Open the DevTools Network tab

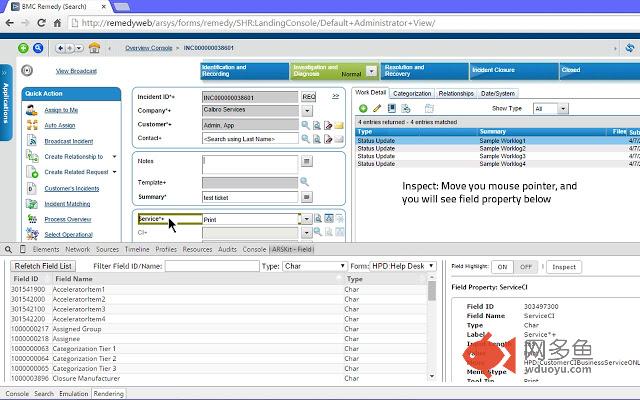pyautogui.click(x=78, y=249)
